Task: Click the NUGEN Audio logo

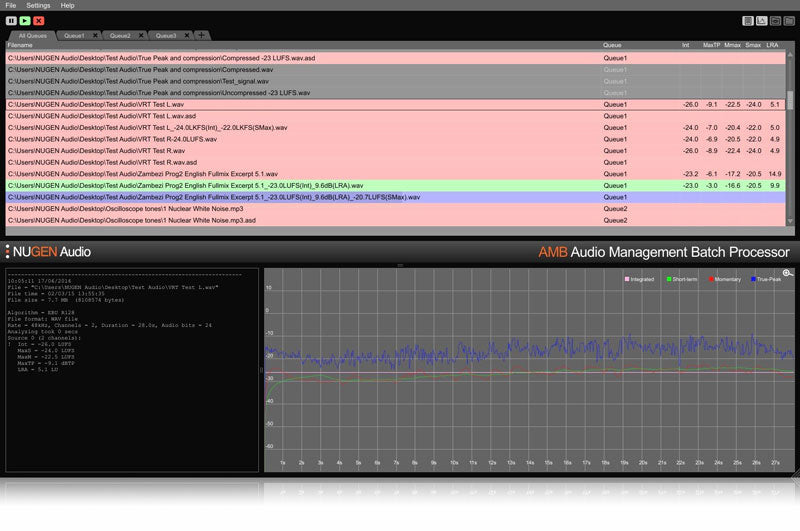Action: pos(48,252)
